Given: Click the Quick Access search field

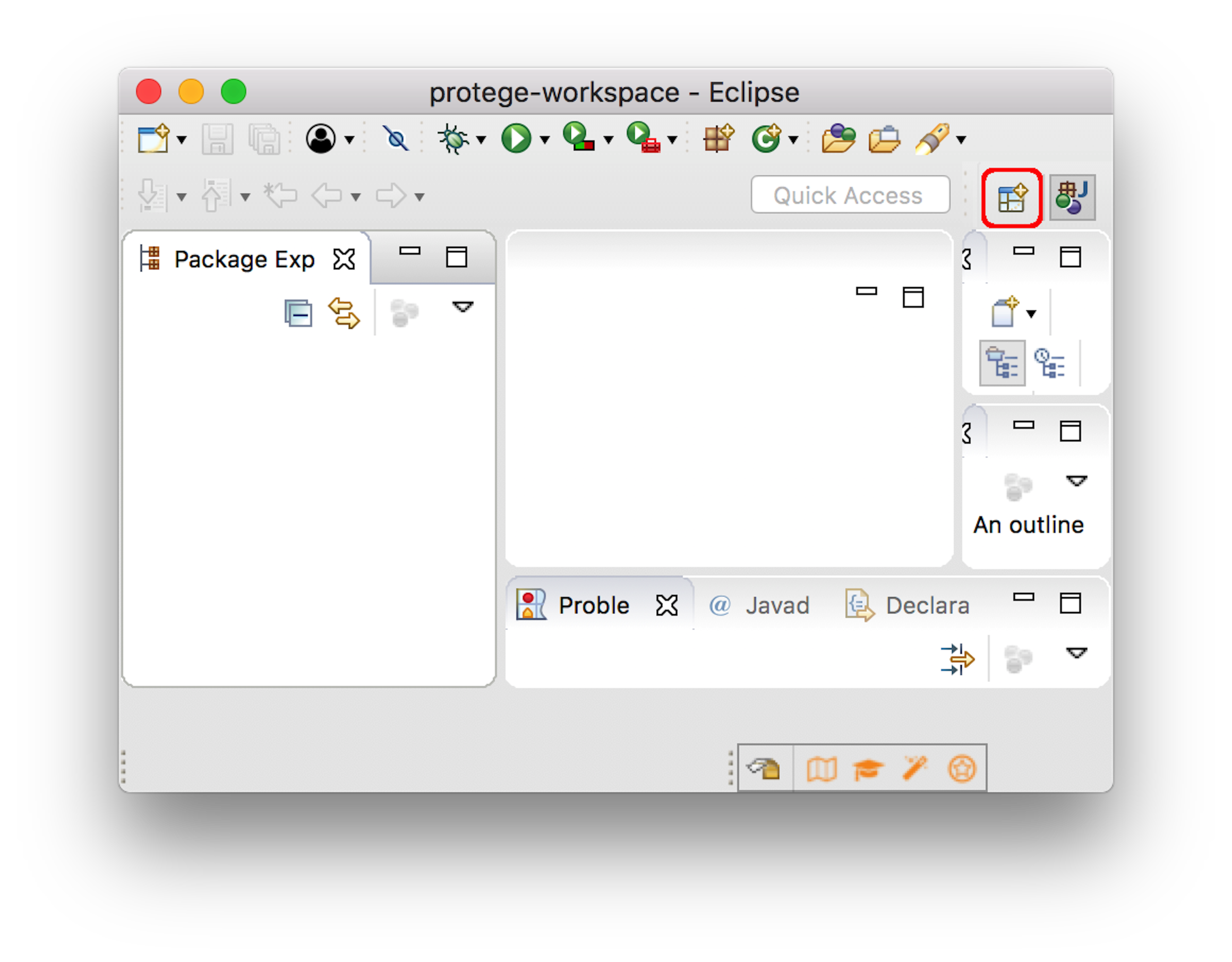Looking at the screenshot, I should [x=850, y=194].
